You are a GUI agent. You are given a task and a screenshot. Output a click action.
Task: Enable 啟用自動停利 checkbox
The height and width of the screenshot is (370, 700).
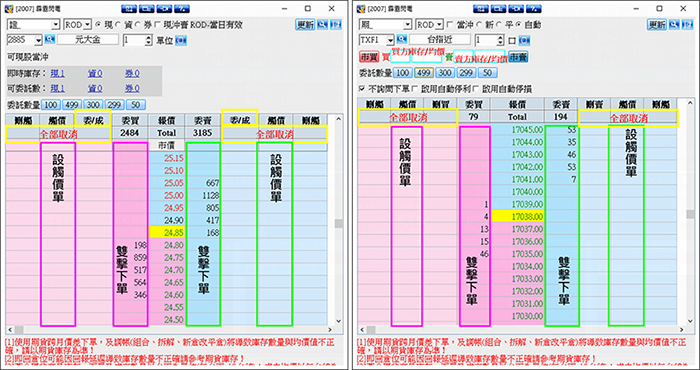click(415, 88)
